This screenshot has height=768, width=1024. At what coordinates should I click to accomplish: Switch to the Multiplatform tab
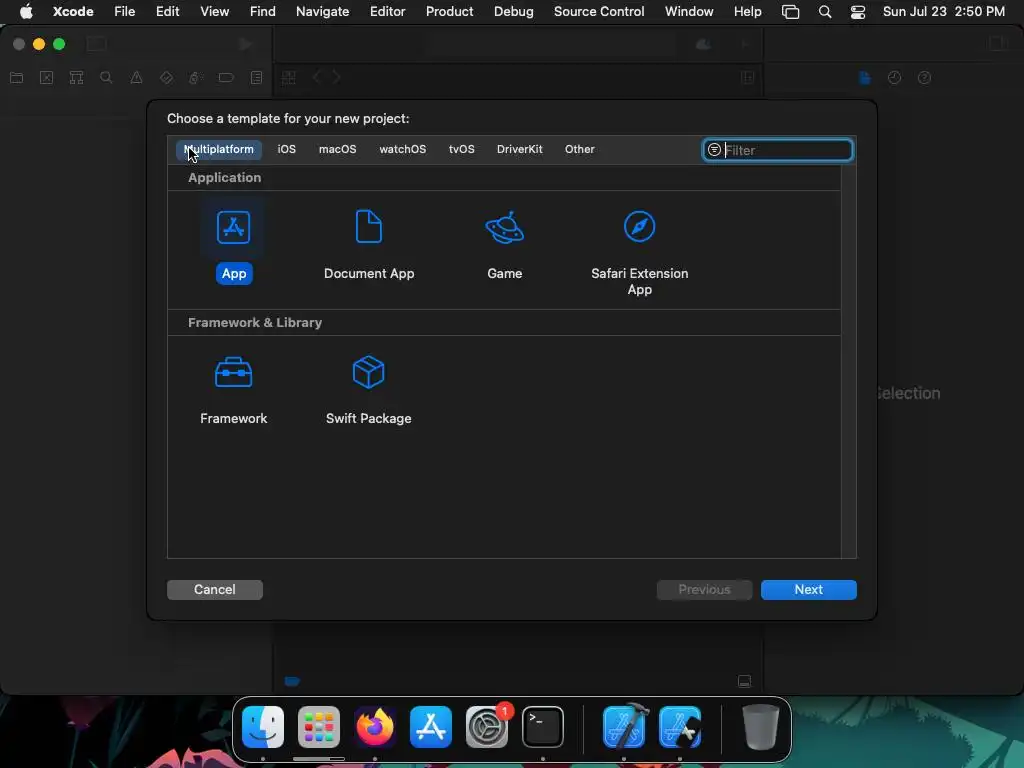(219, 150)
